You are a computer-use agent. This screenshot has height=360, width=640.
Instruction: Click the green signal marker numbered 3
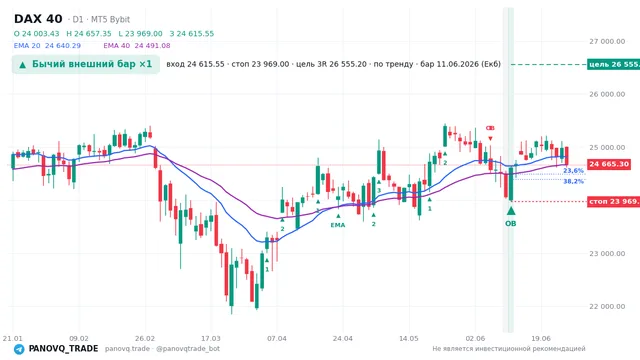pos(379,190)
